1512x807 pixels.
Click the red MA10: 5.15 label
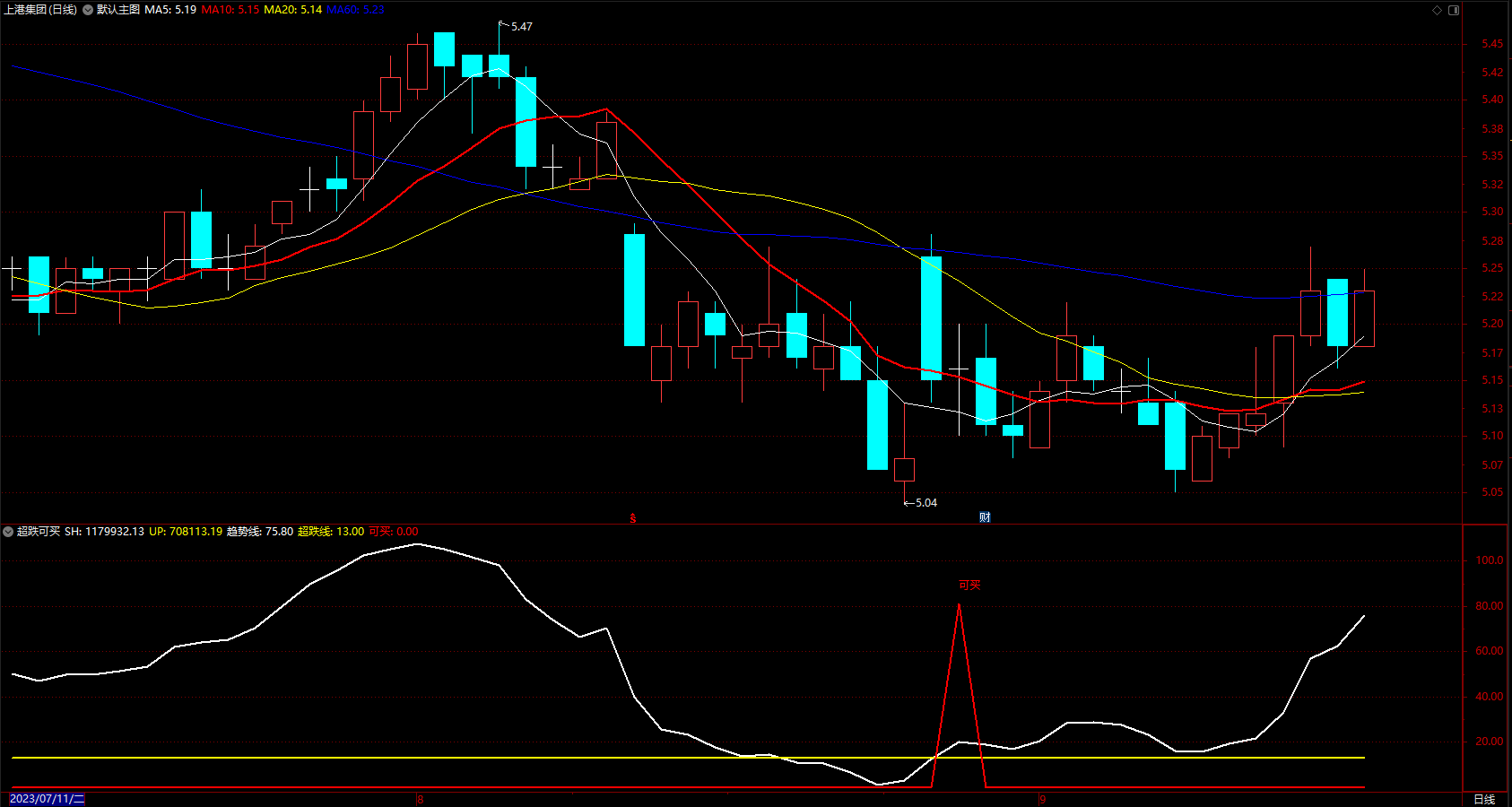click(x=230, y=10)
